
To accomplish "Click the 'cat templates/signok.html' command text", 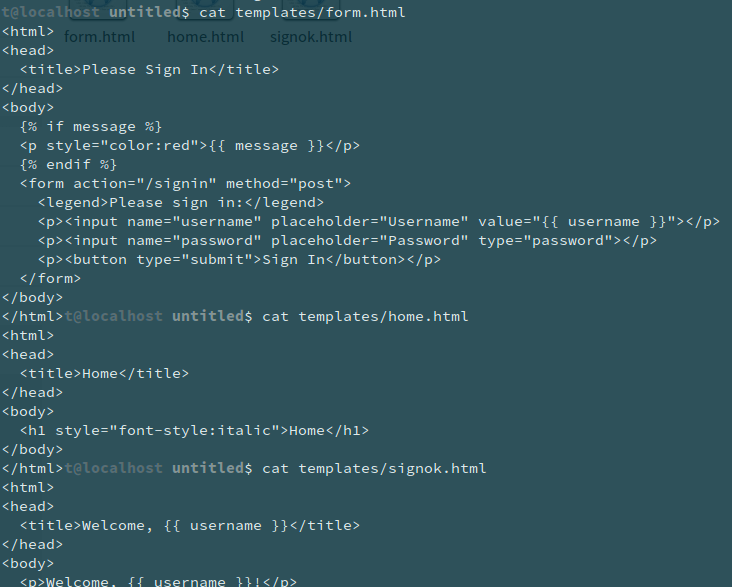I will tap(374, 468).
